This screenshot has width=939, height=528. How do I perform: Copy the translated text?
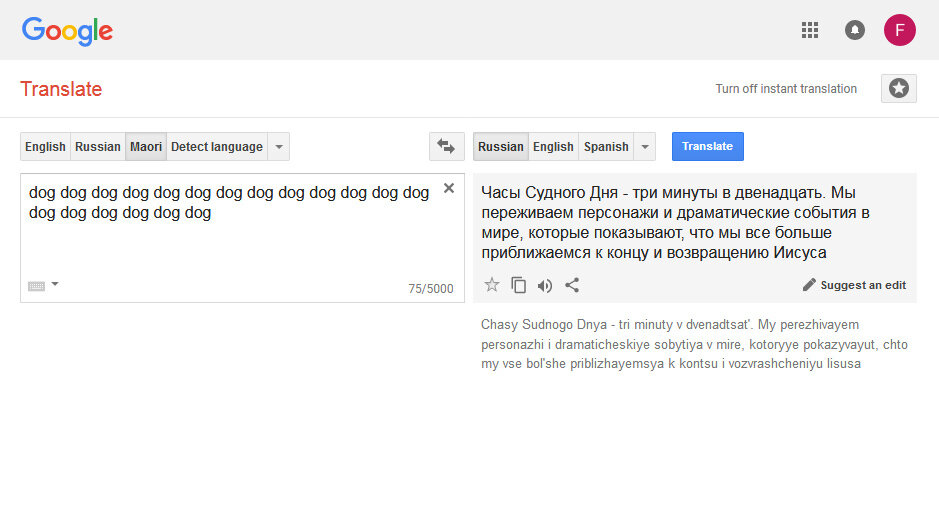519,285
